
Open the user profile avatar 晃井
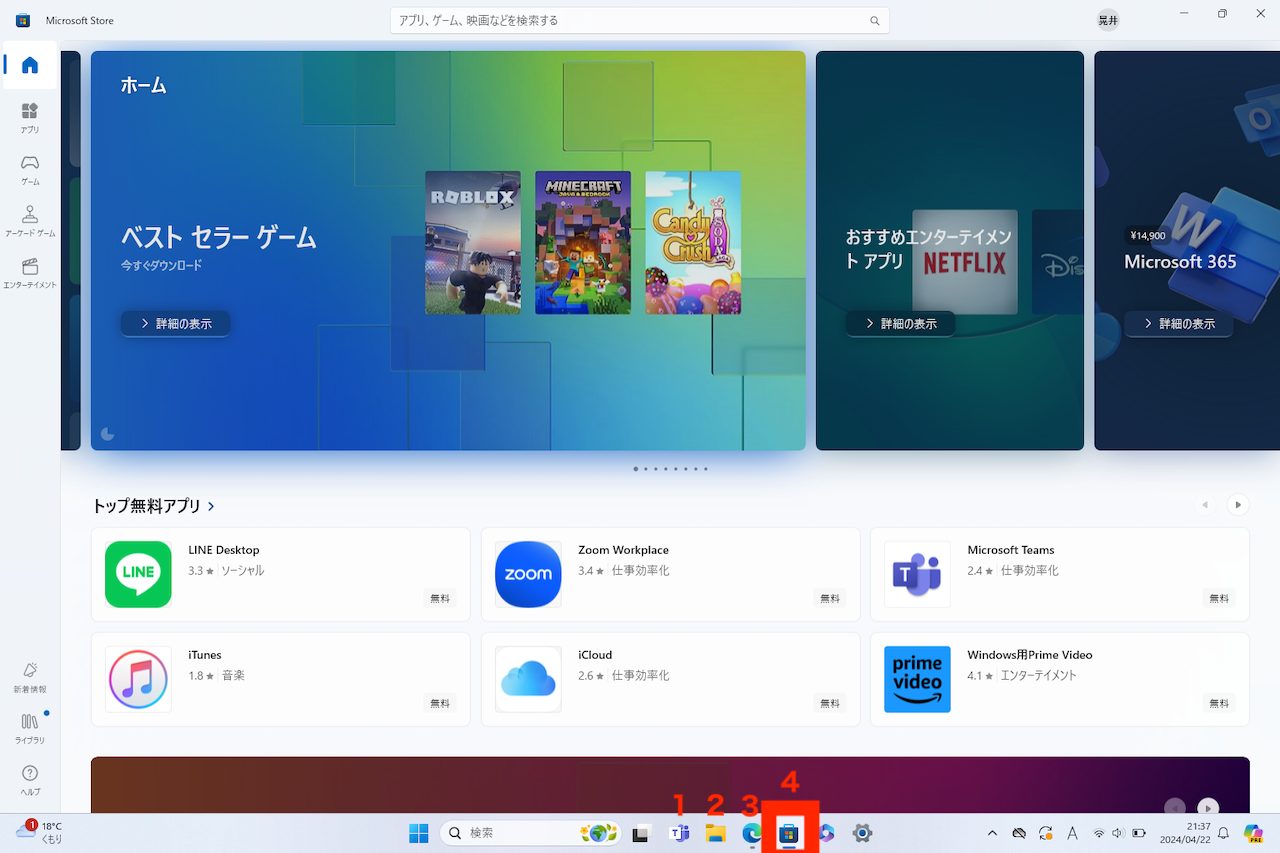pyautogui.click(x=1108, y=20)
